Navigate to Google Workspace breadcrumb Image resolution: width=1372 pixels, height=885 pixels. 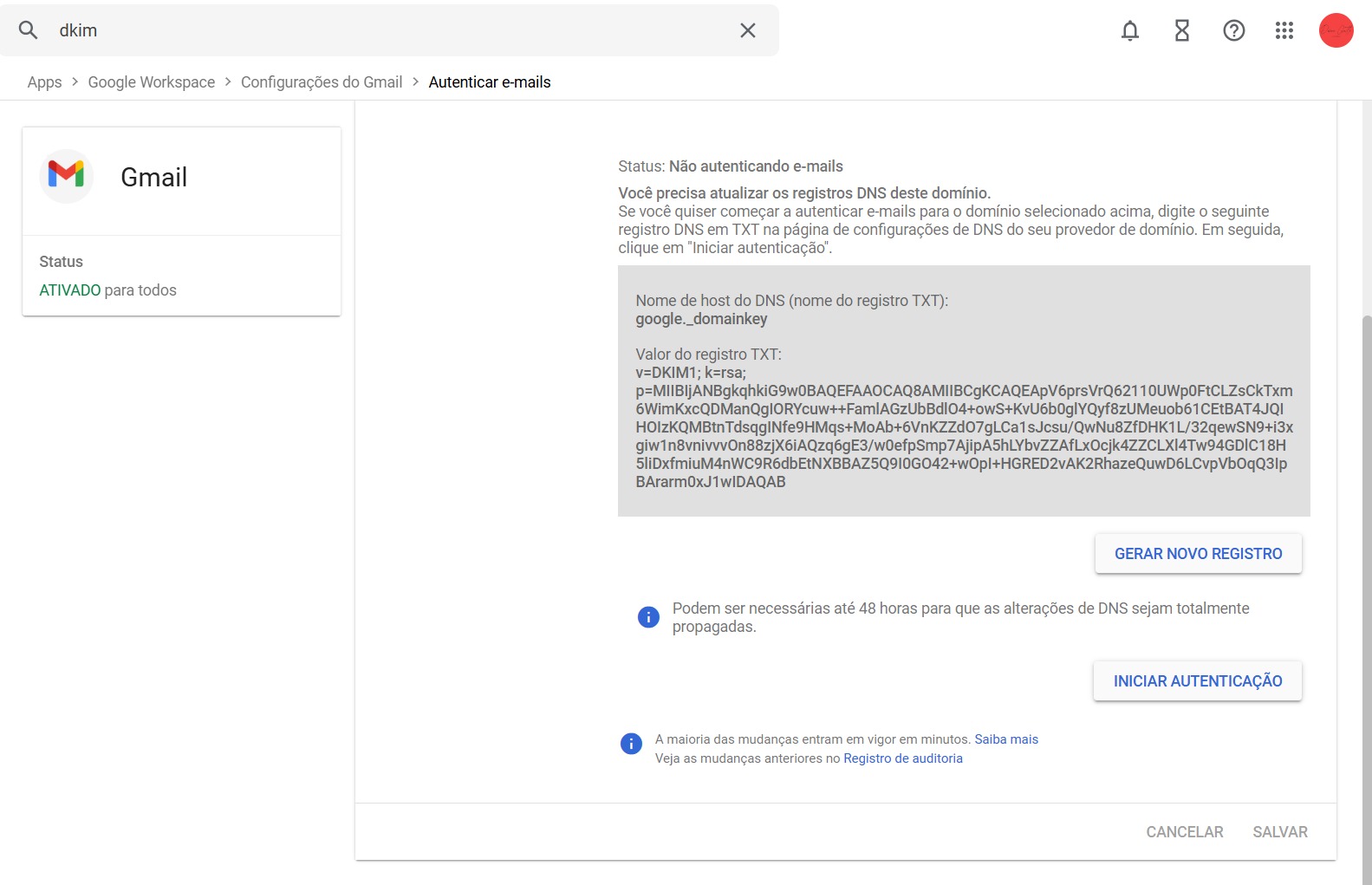(152, 82)
